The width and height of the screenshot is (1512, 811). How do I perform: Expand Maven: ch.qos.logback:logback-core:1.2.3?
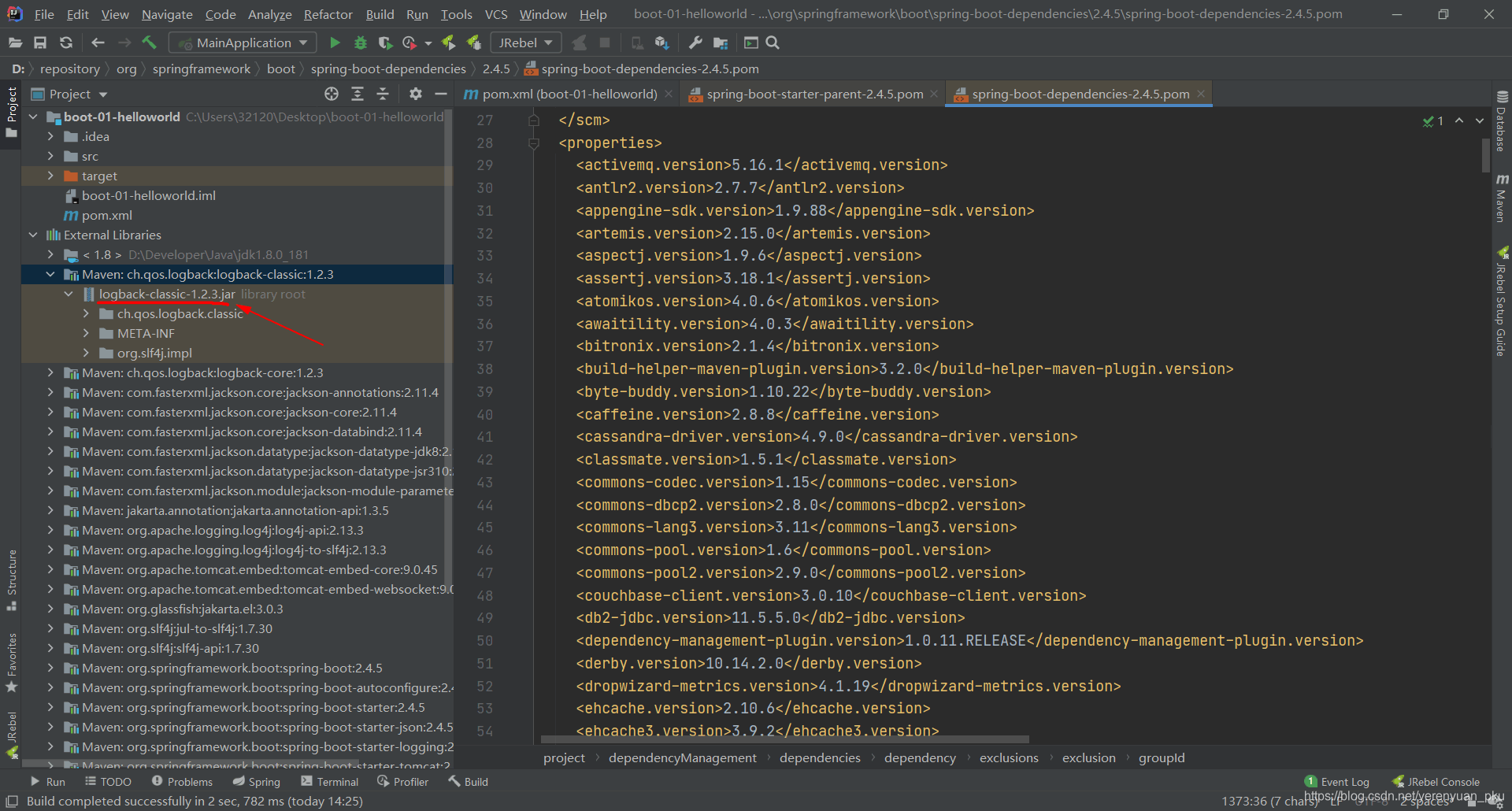click(50, 372)
